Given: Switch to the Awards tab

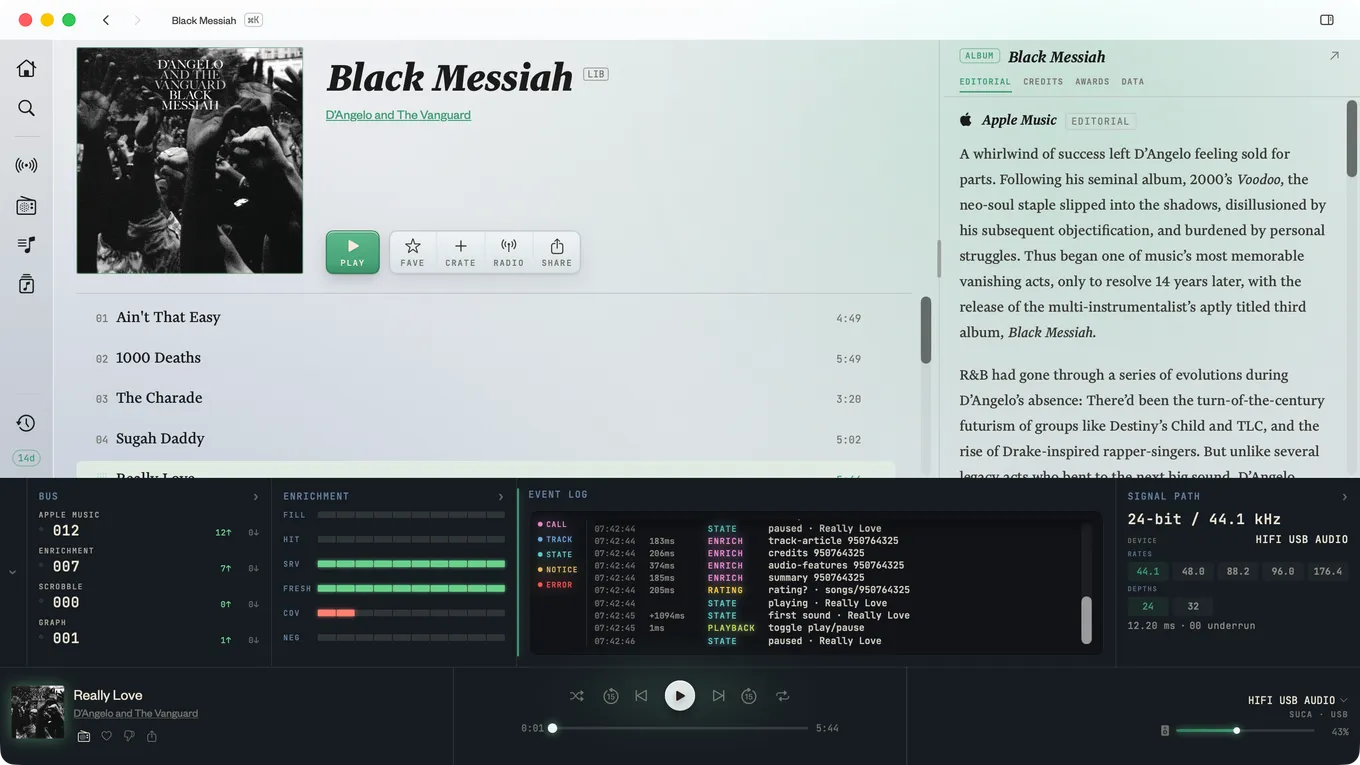Looking at the screenshot, I should pyautogui.click(x=1092, y=82).
